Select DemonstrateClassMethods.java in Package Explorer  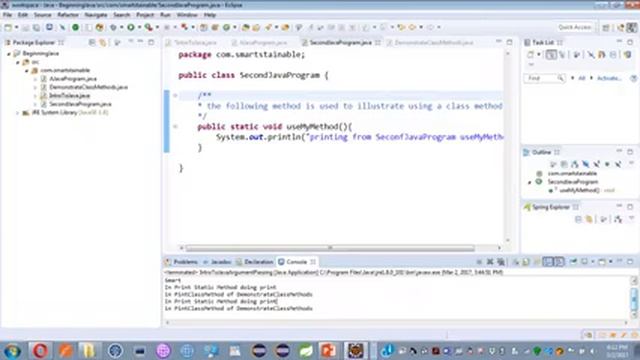coord(89,87)
